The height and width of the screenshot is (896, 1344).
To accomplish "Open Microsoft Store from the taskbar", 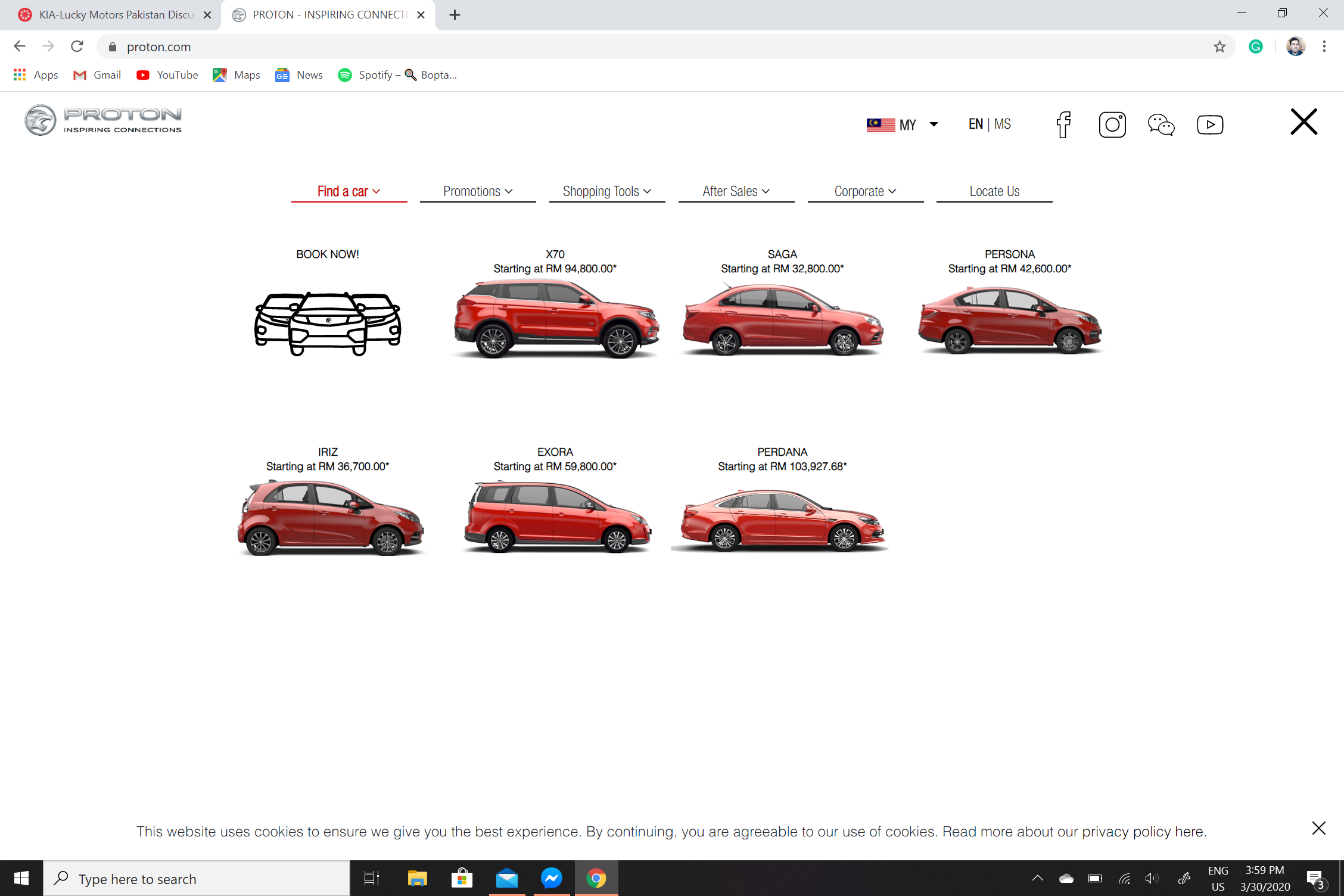I will point(462,878).
